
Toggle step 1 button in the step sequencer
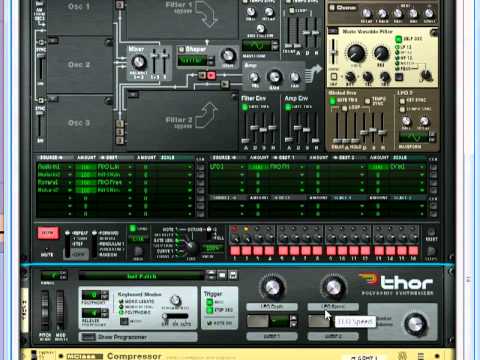click(x=235, y=251)
